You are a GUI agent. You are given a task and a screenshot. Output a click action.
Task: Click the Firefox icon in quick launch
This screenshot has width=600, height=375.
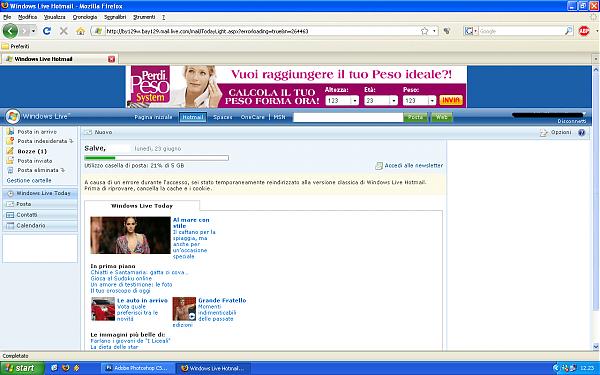pos(65,368)
